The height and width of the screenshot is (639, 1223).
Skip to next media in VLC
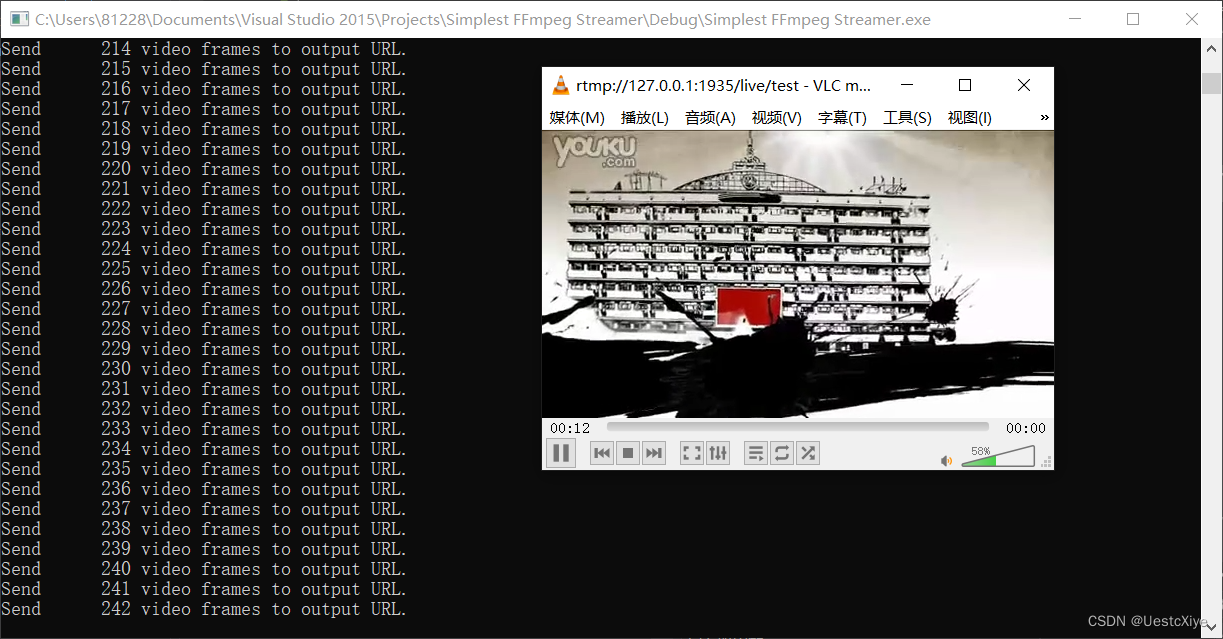point(654,453)
